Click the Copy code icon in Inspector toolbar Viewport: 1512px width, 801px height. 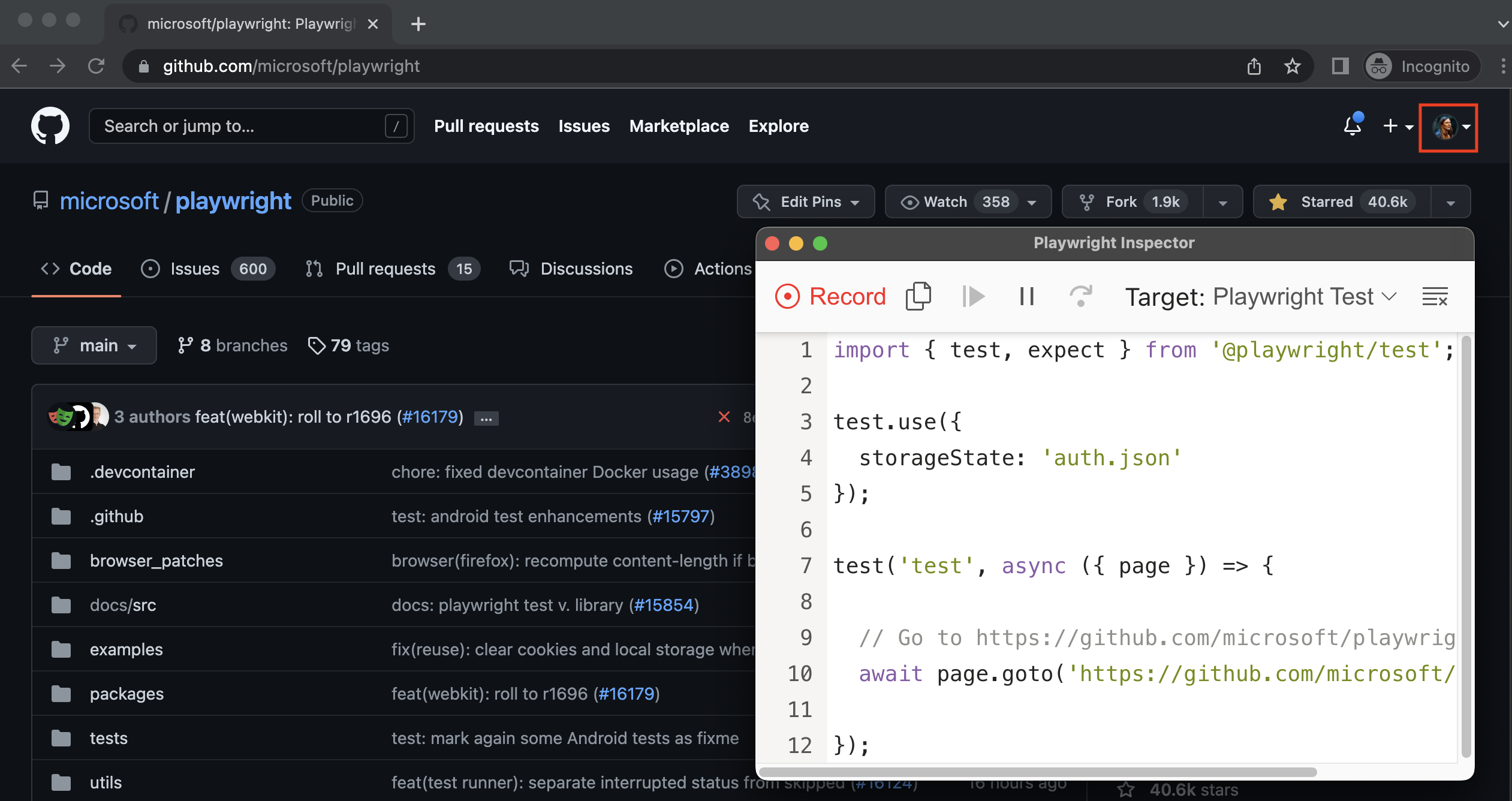(x=918, y=295)
